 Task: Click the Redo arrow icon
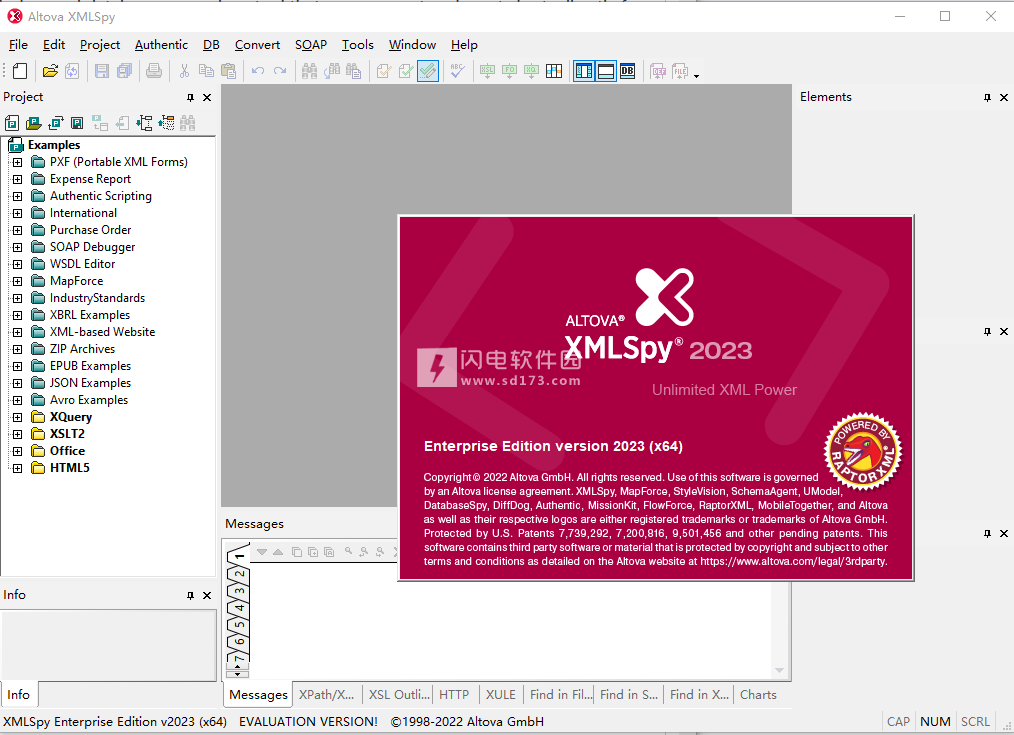click(x=280, y=70)
